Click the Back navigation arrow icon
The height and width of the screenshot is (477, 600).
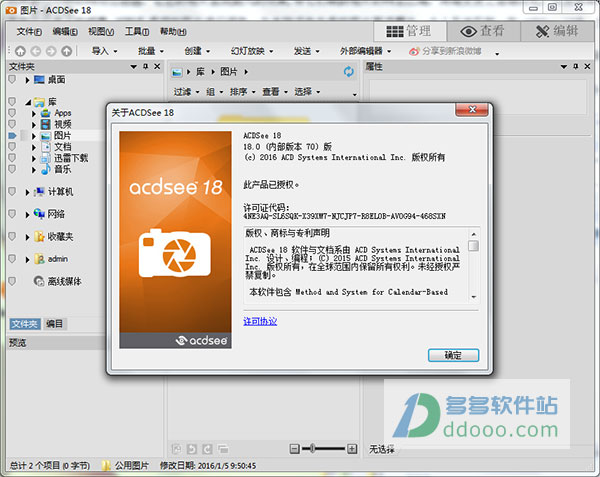click(36, 51)
